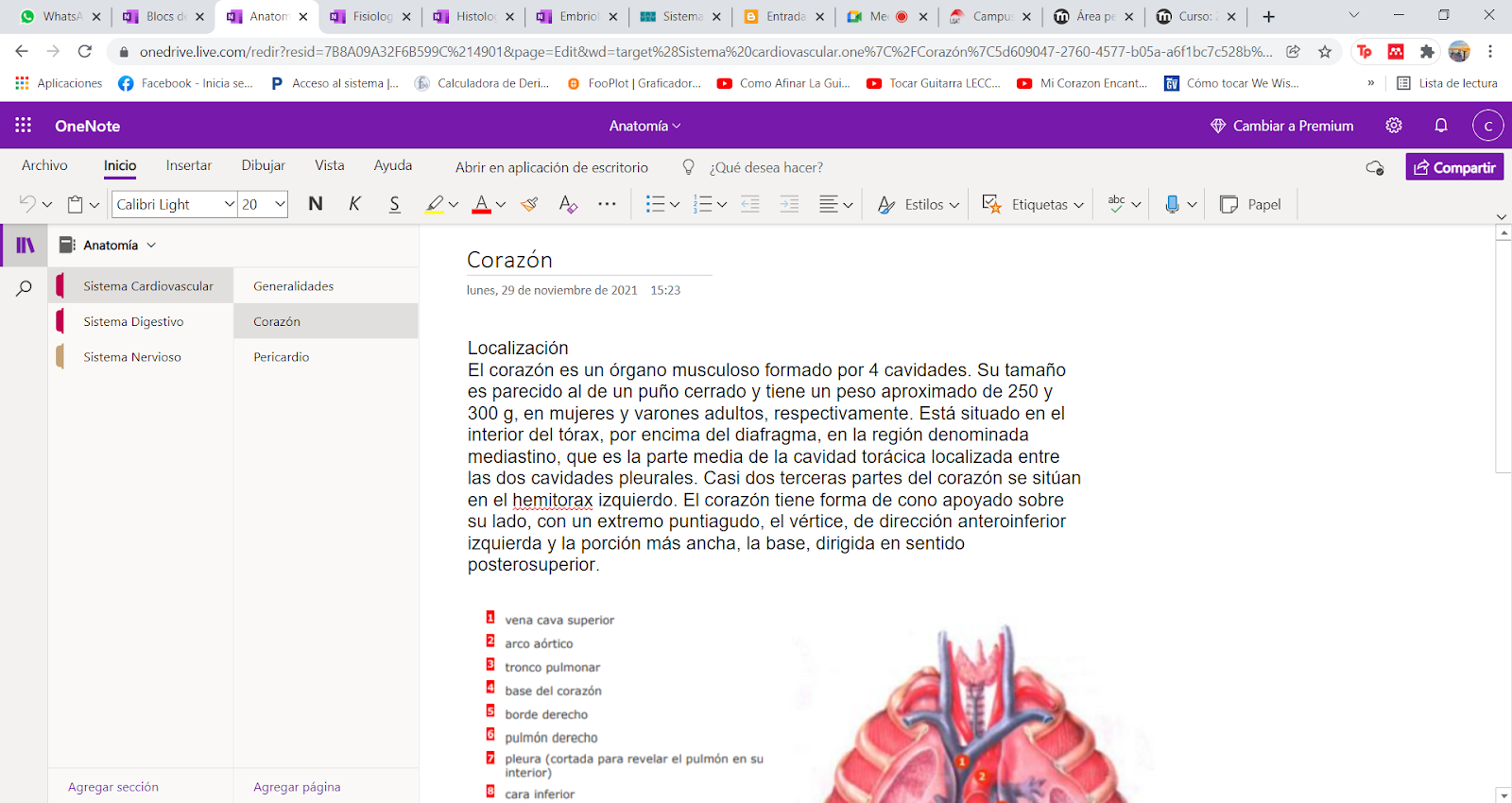This screenshot has width=1512, height=803.
Task: Open the OneNote app launcher grid
Action: [x=23, y=125]
